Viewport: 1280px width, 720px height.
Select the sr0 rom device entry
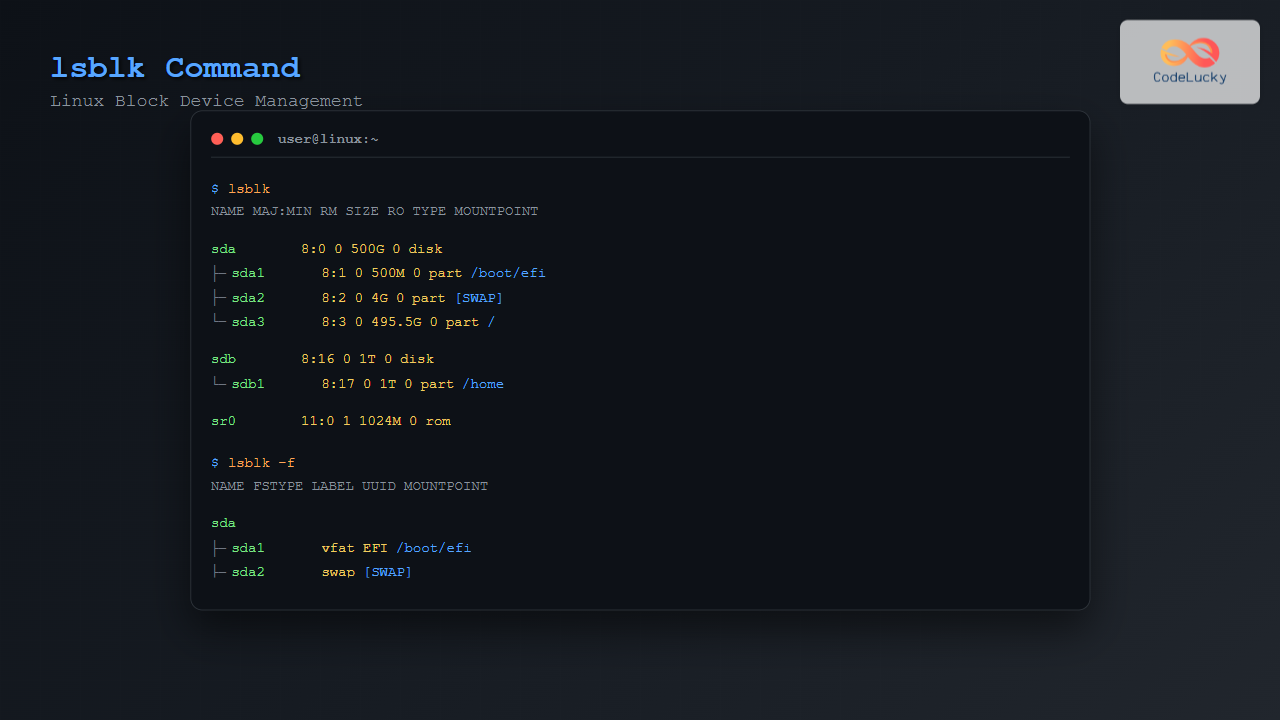click(224, 421)
